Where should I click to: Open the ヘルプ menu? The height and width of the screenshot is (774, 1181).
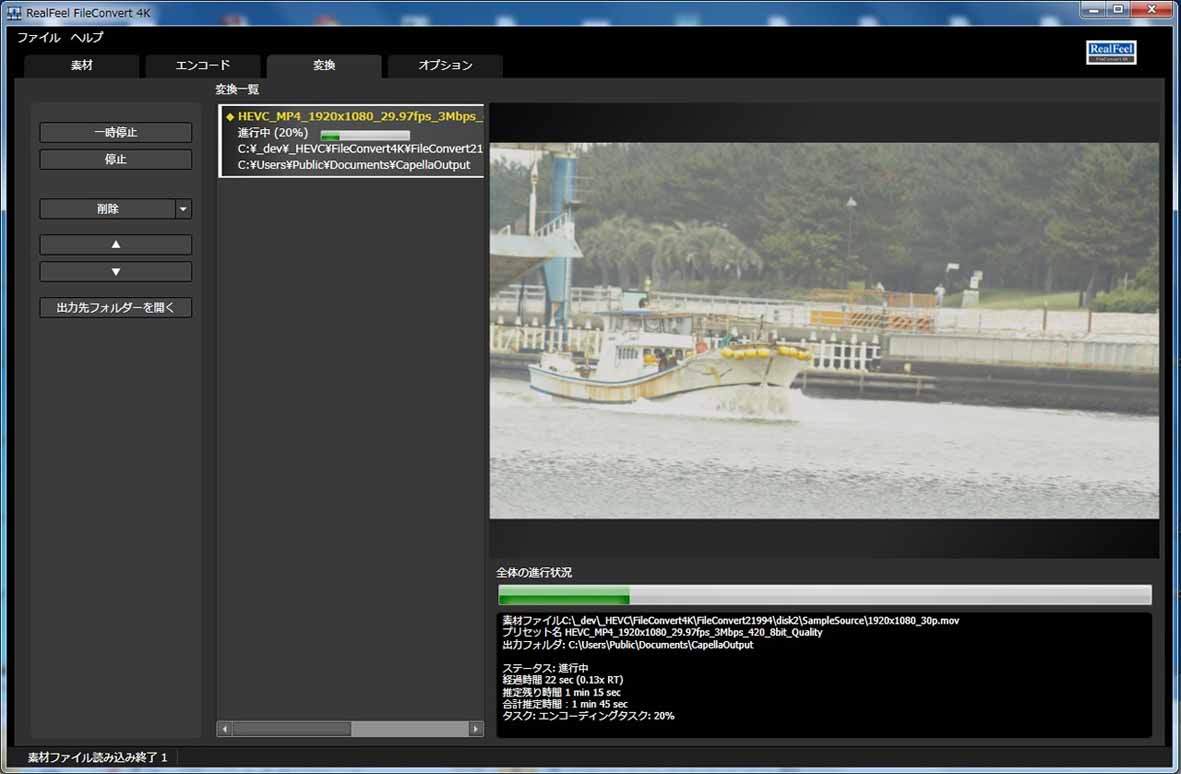pos(87,37)
